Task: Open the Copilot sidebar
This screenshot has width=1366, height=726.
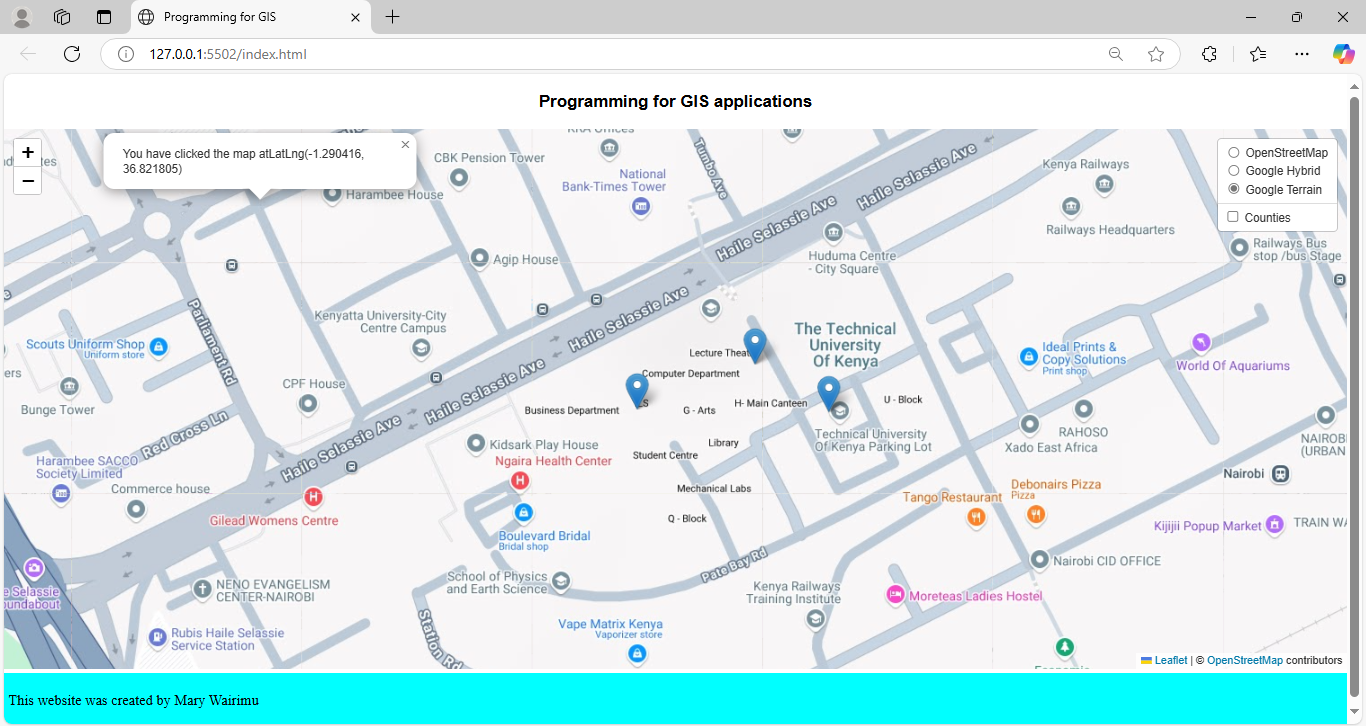Action: 1343,54
